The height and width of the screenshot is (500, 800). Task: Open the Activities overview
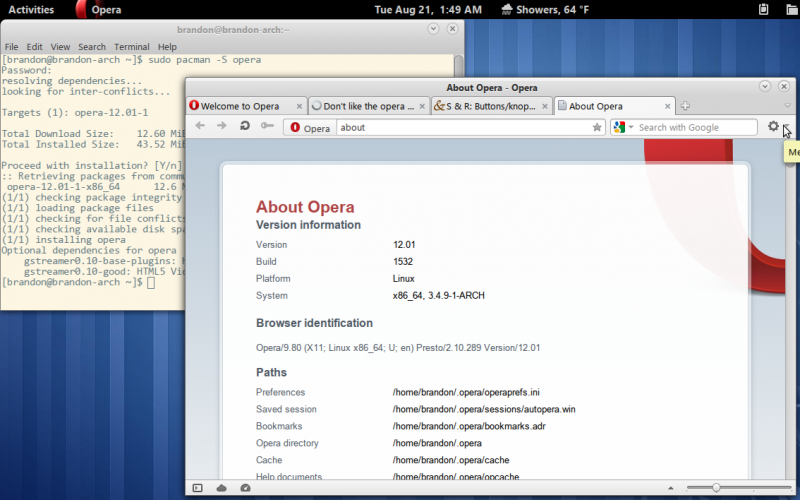point(31,9)
